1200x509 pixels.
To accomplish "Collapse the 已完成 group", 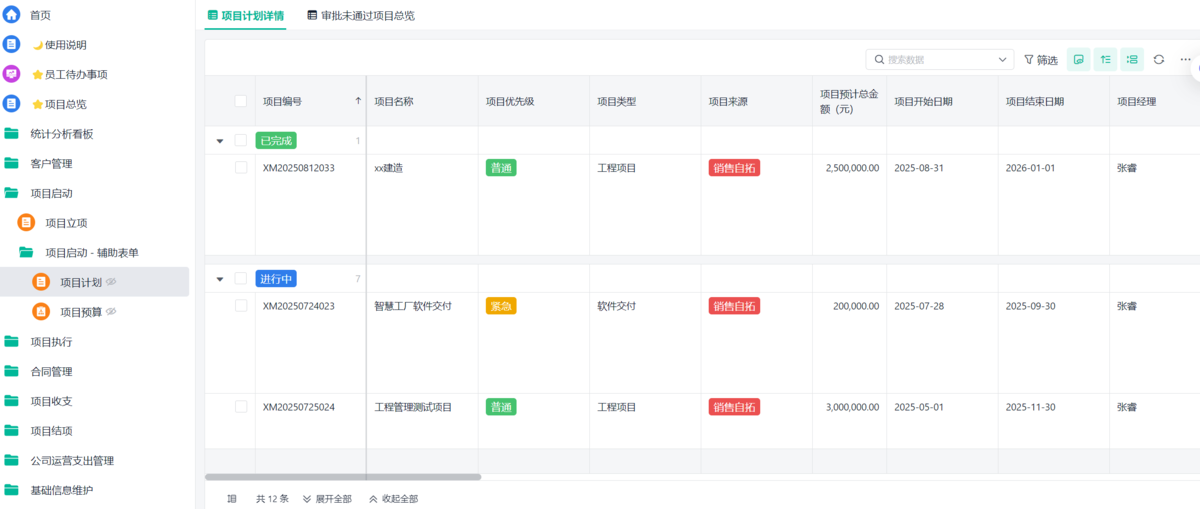I will click(220, 141).
